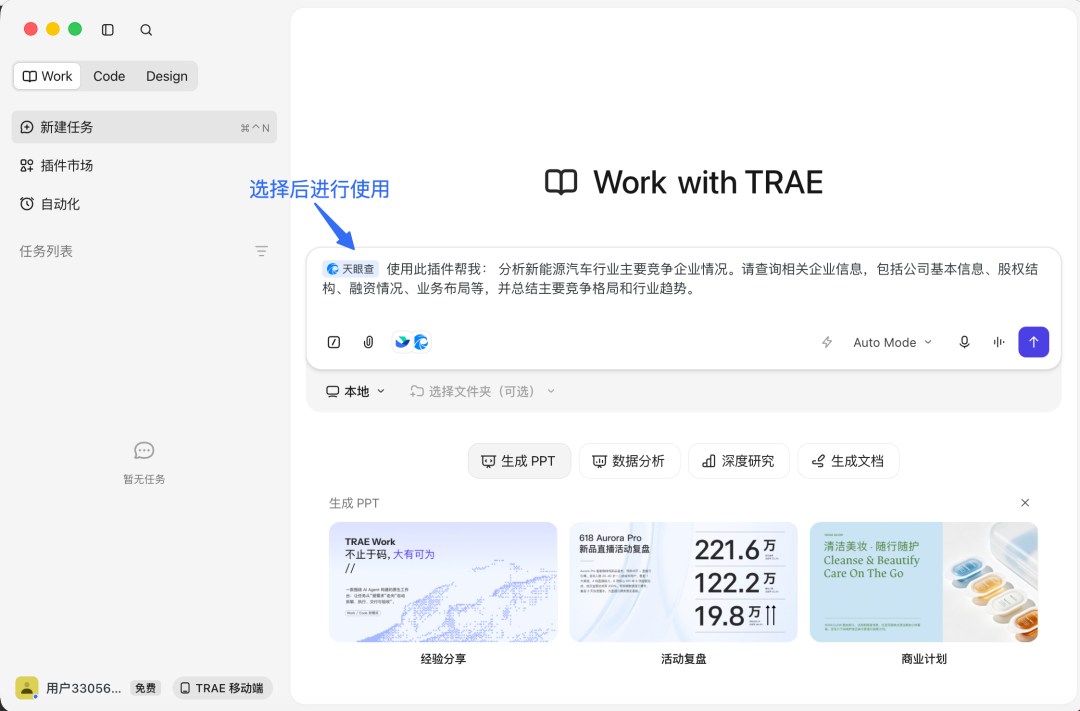Open 自动化 automation page
The image size is (1080, 711).
click(x=50, y=204)
